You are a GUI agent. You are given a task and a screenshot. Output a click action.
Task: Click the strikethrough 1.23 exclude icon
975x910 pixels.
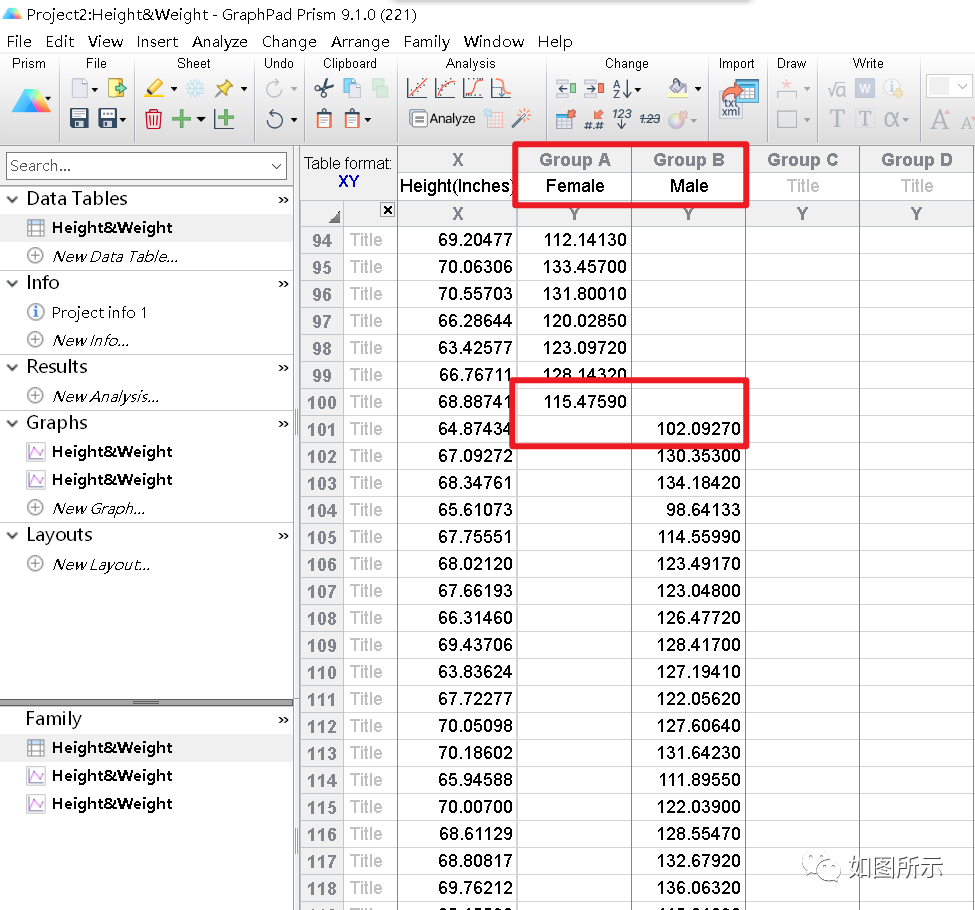[650, 118]
